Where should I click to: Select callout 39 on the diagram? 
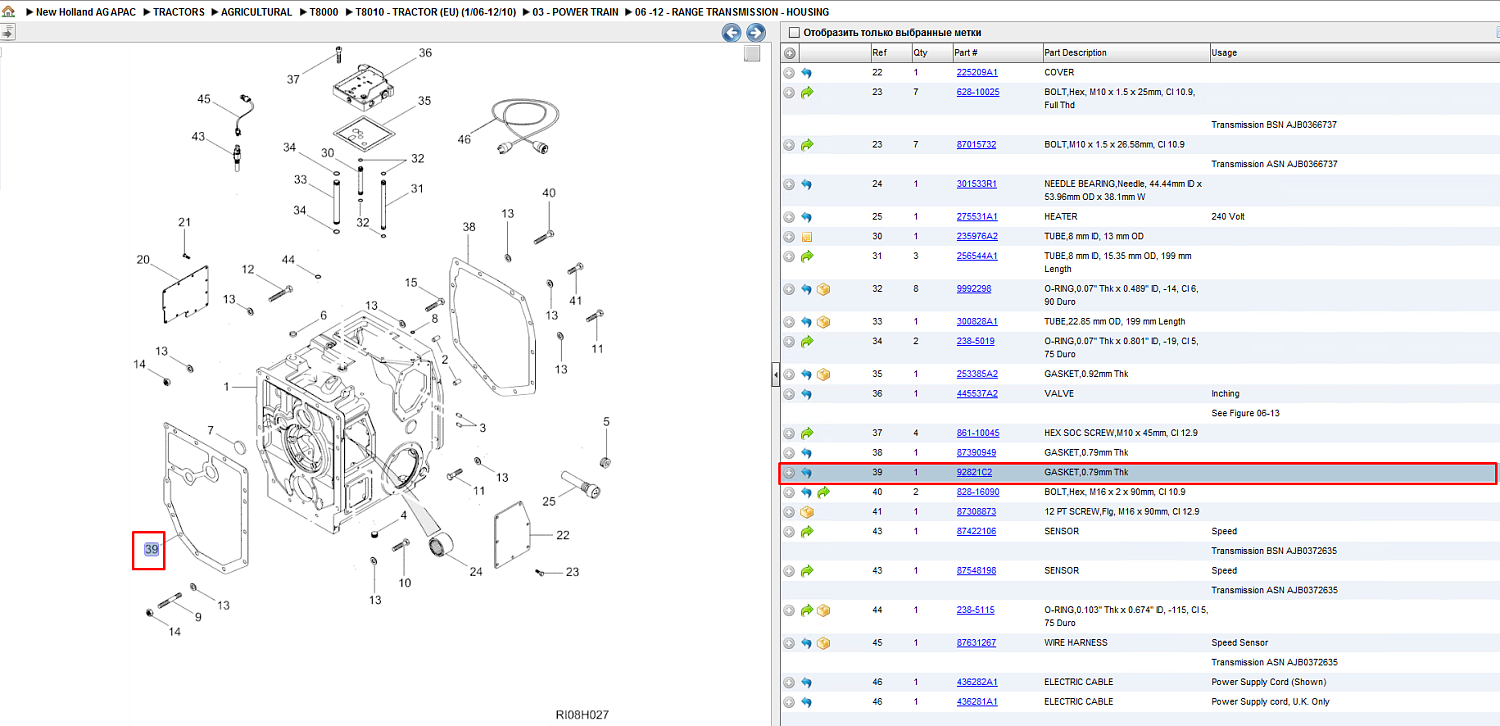[151, 550]
